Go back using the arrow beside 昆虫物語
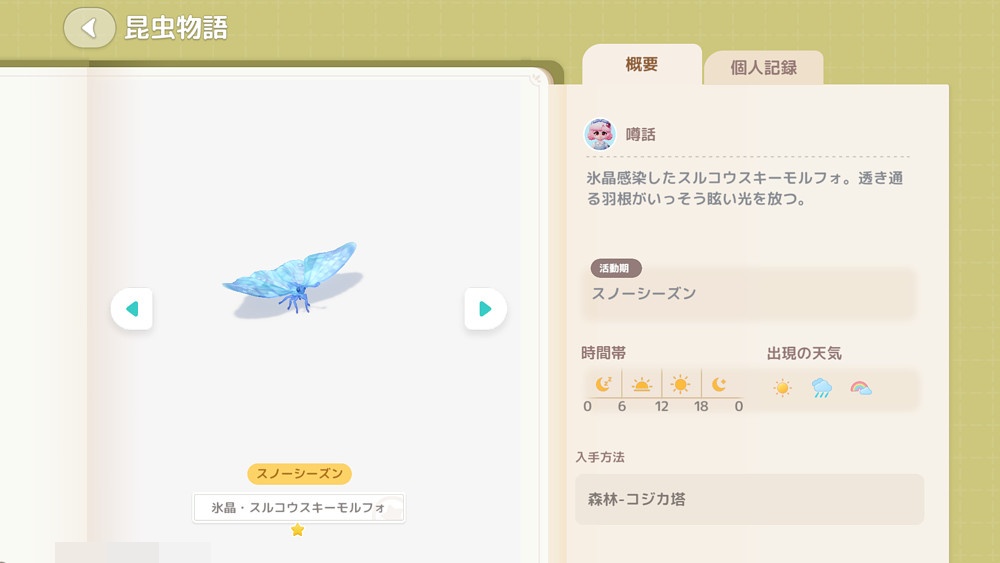 (x=89, y=27)
